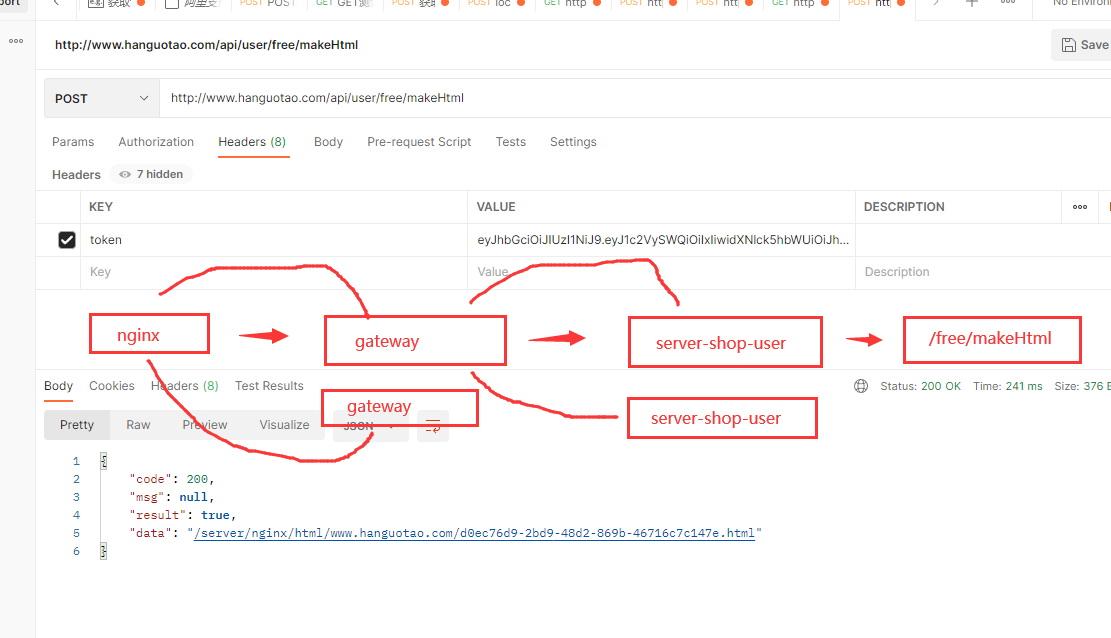Select the Headers (8) tab beside Authorization
This screenshot has width=1111, height=638.
252,142
